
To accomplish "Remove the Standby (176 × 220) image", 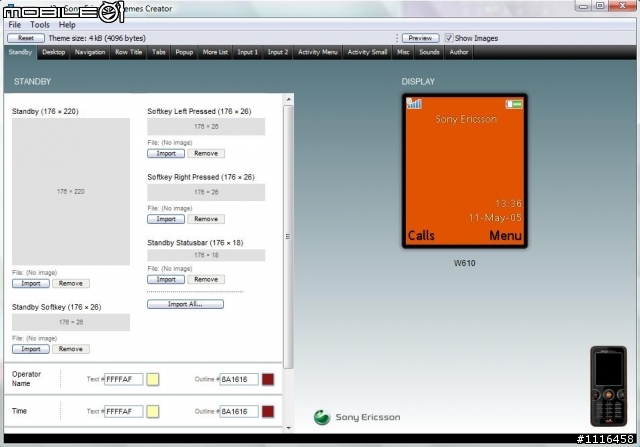I will (71, 283).
